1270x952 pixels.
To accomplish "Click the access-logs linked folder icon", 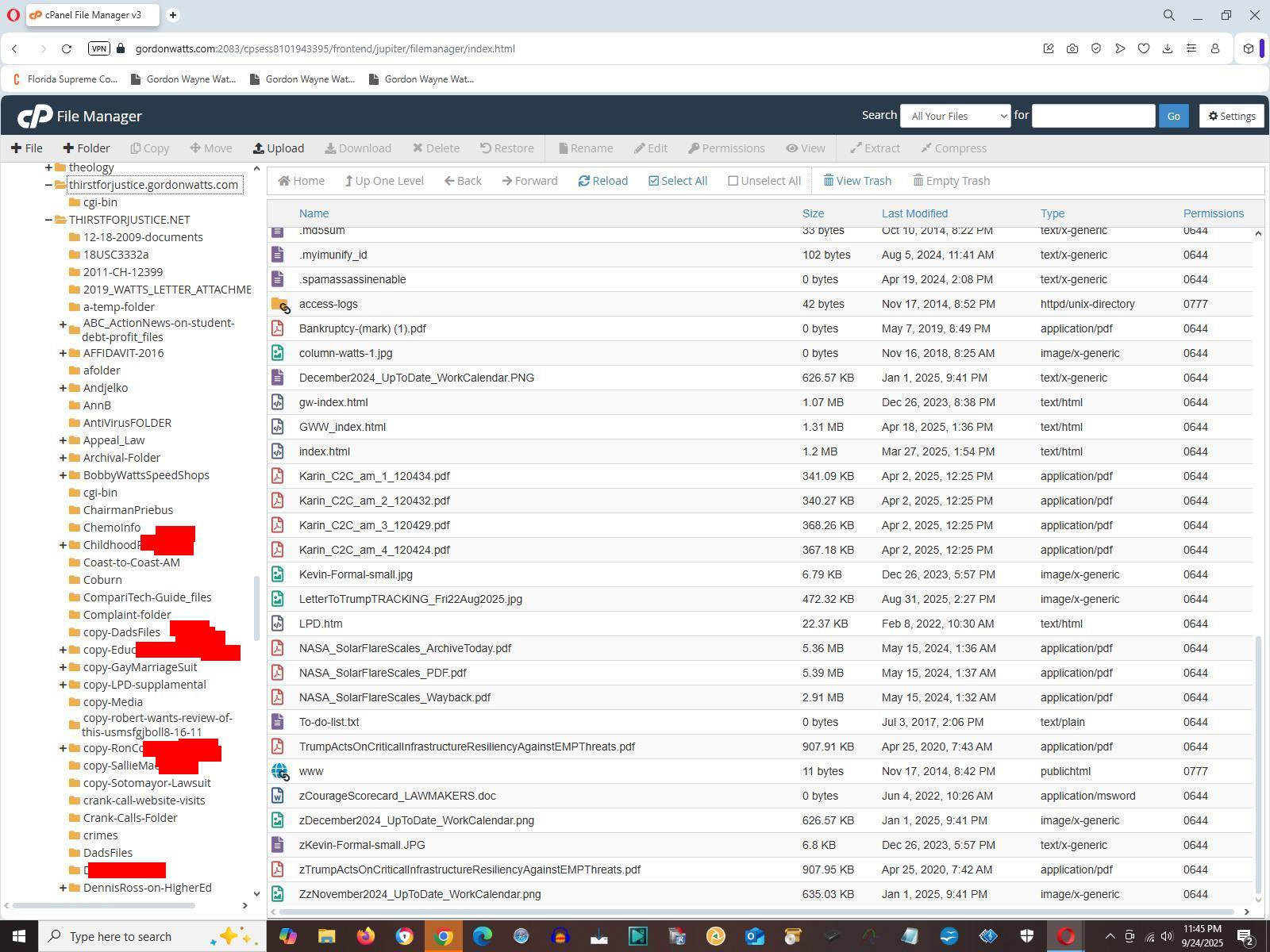I will pyautogui.click(x=279, y=305).
